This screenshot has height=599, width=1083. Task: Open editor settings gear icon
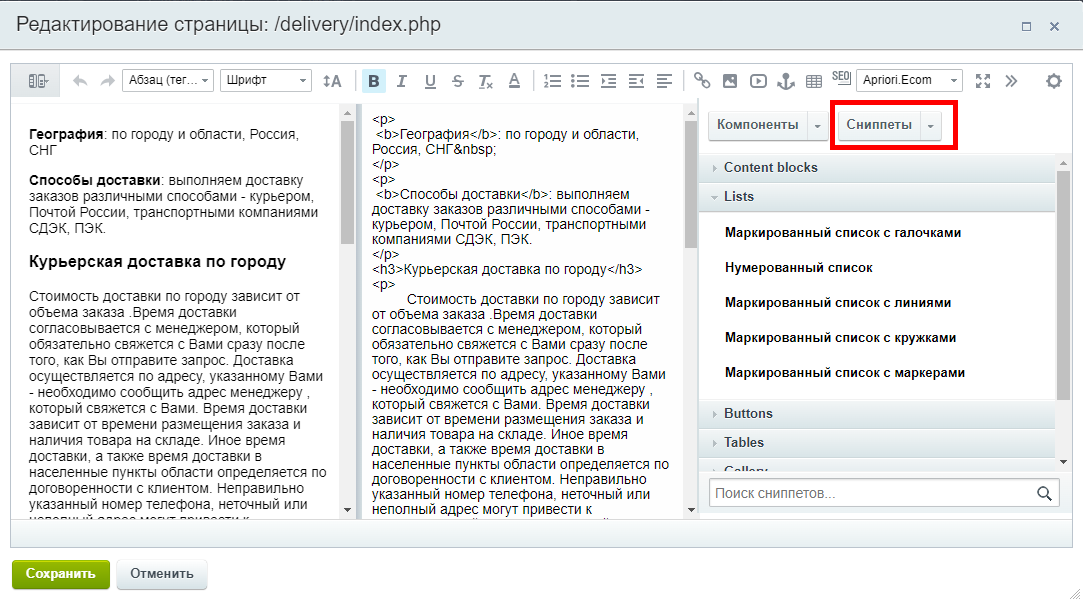1053,81
